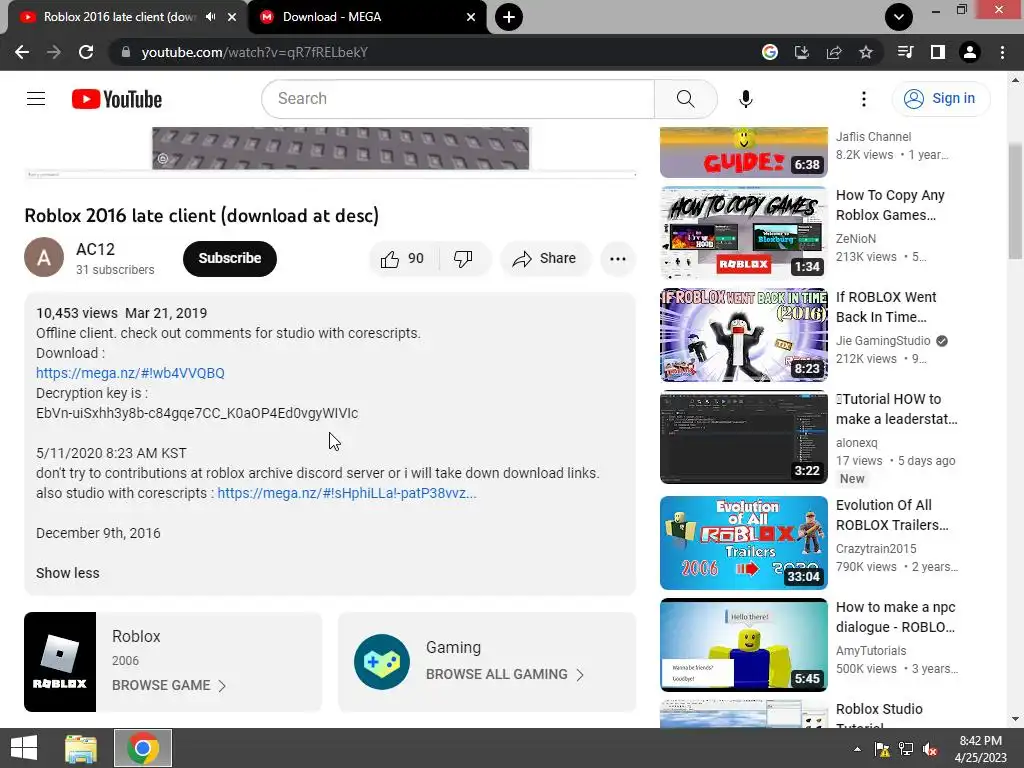The width and height of the screenshot is (1024, 768).
Task: Click the page vertical scrollbar thumb
Action: click(x=1015, y=201)
